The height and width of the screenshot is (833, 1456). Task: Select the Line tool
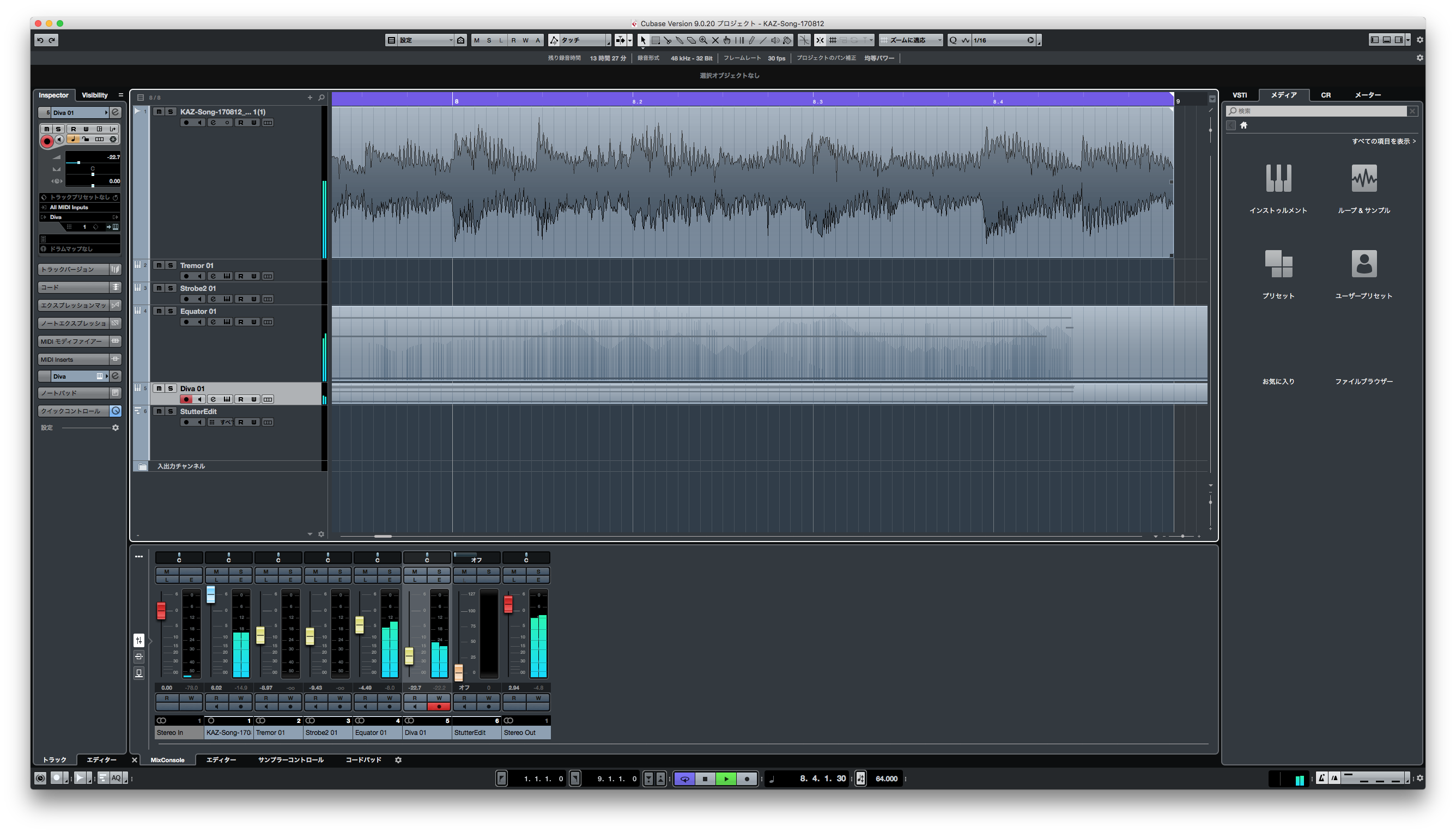point(763,40)
